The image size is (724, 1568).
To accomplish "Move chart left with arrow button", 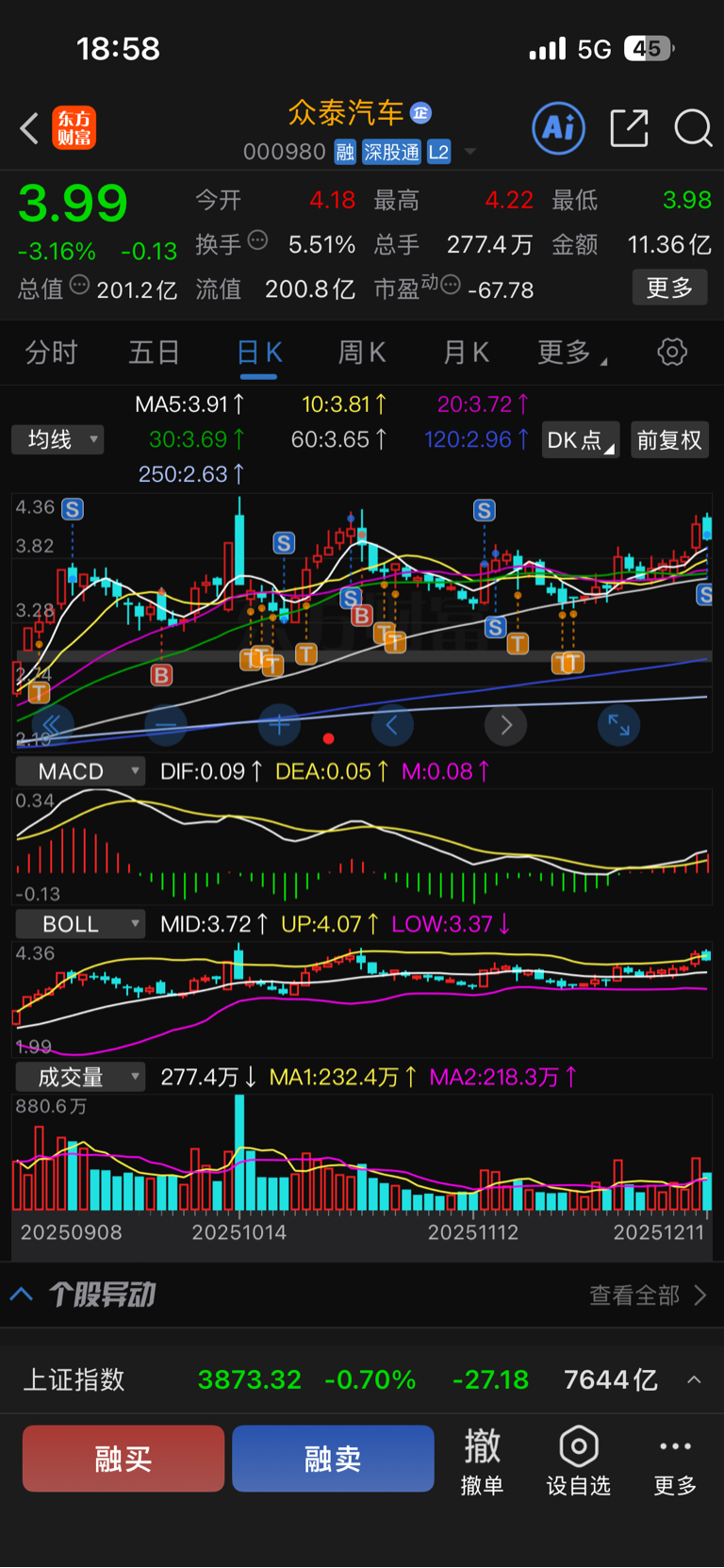I will point(392,725).
